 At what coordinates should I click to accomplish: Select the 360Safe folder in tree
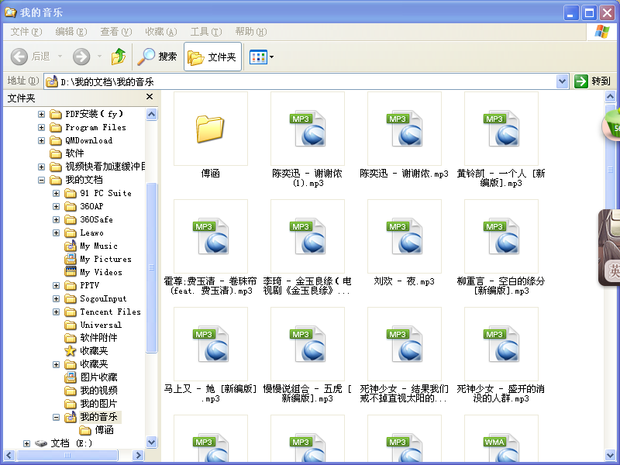(89, 219)
